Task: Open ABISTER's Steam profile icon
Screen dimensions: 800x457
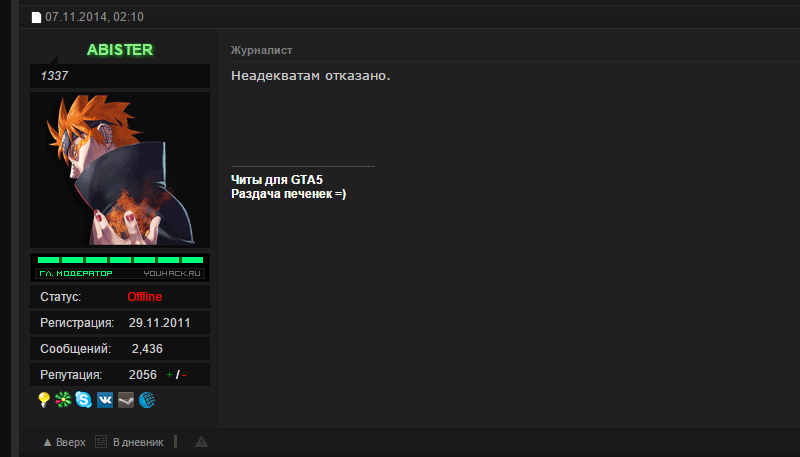Action: [x=126, y=400]
